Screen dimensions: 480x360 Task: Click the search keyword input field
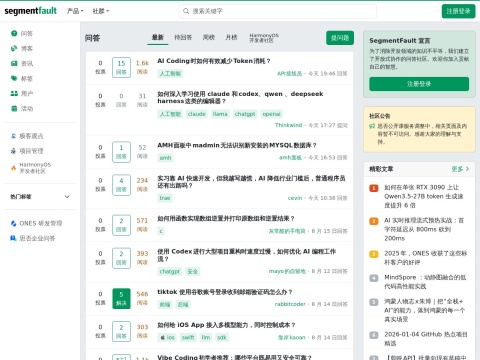point(278,11)
